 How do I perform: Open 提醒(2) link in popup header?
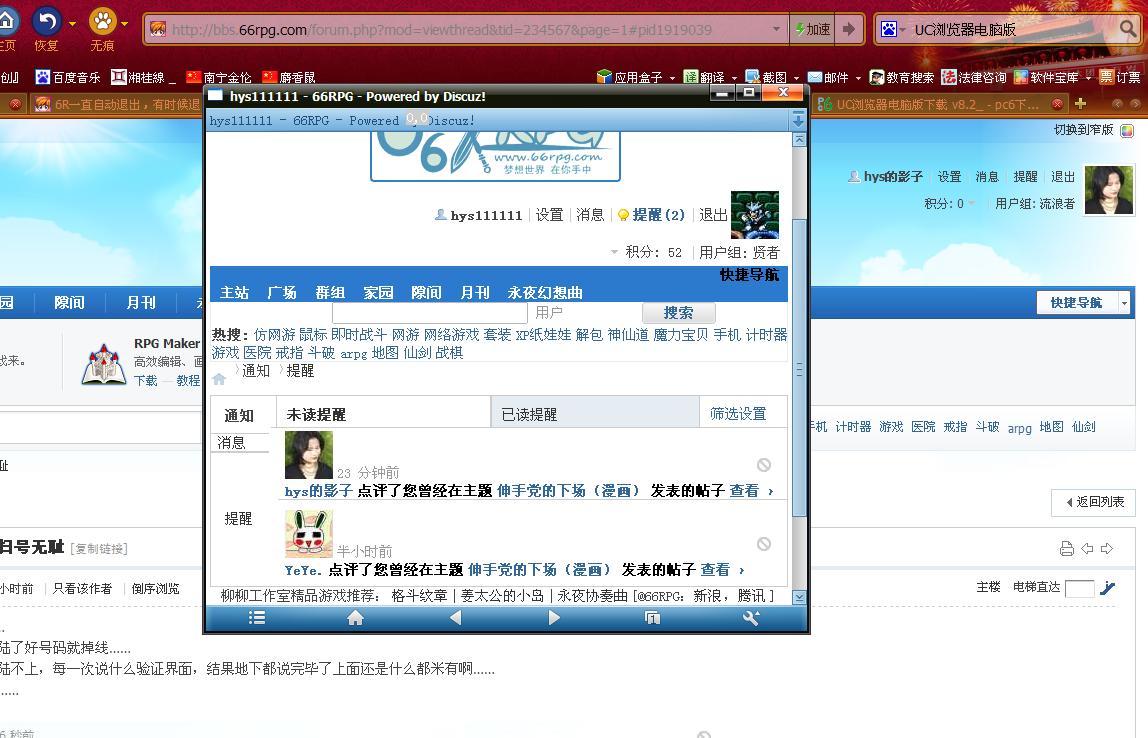pyautogui.click(x=658, y=215)
